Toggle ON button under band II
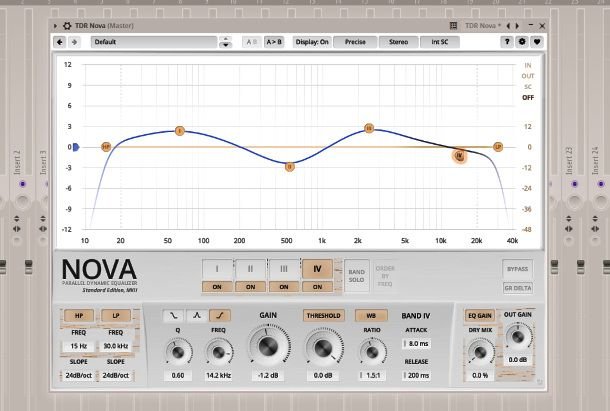610x411 pixels. pyautogui.click(x=251, y=287)
